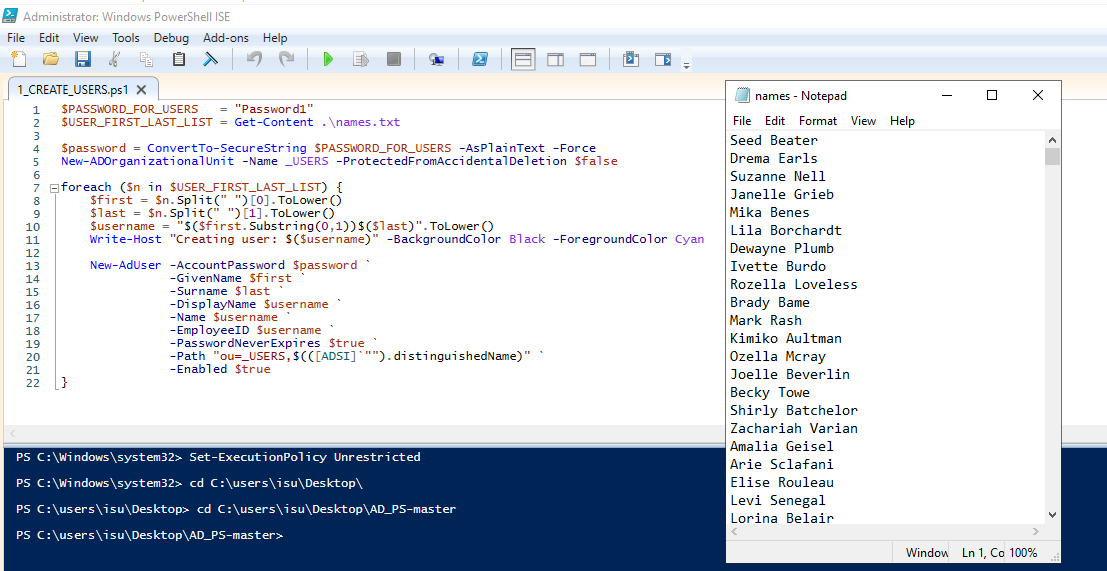Stop operation toolbar button

click(x=393, y=59)
